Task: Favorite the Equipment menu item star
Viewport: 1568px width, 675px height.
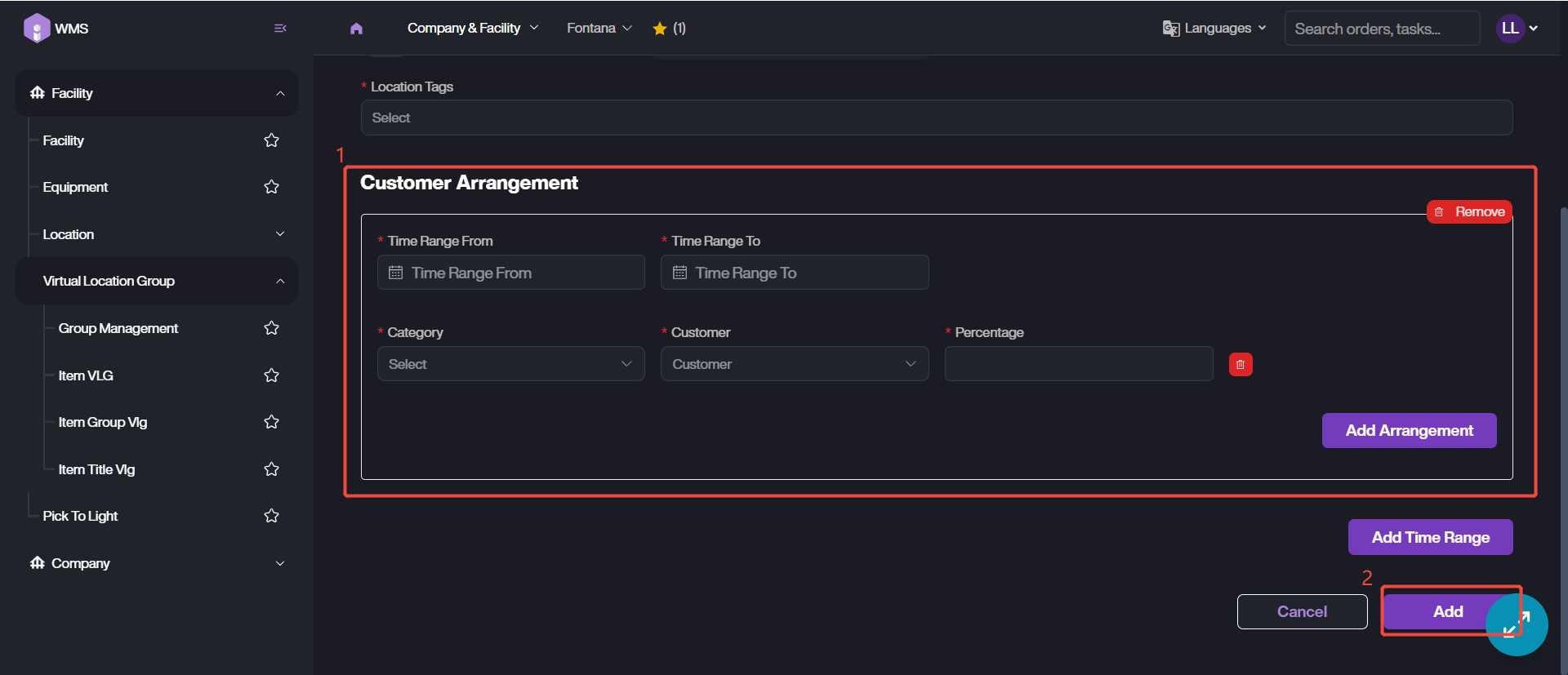Action: [x=272, y=188]
